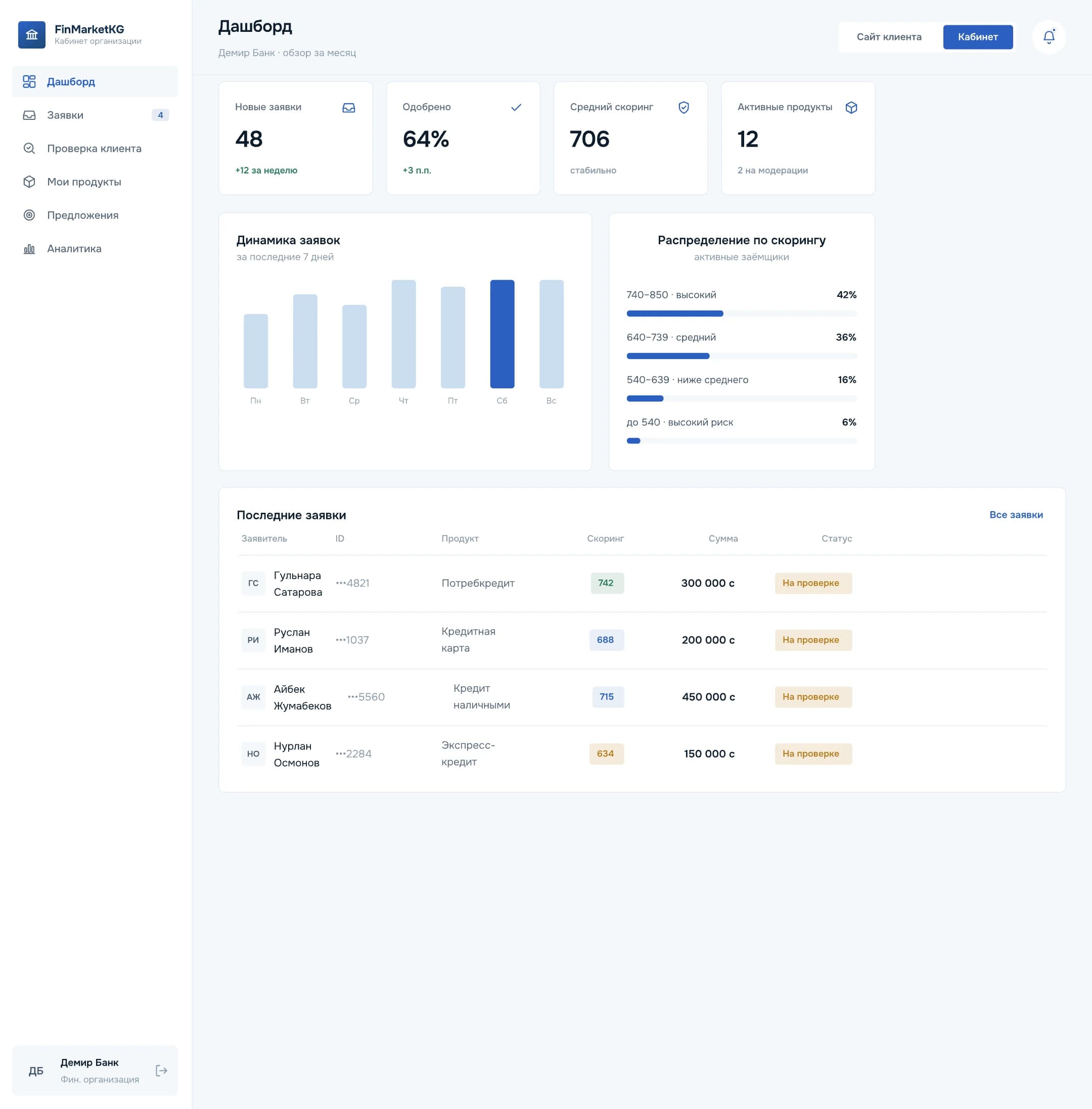Click the target icon beside Предложения
The width and height of the screenshot is (1092, 1109).
coord(29,214)
